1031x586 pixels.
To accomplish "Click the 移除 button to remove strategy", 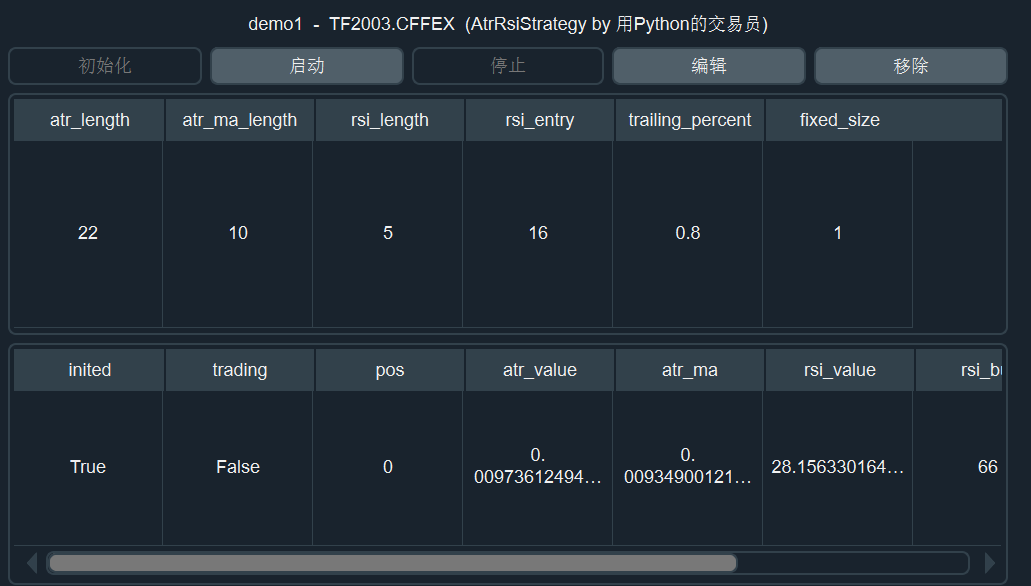I will point(910,66).
